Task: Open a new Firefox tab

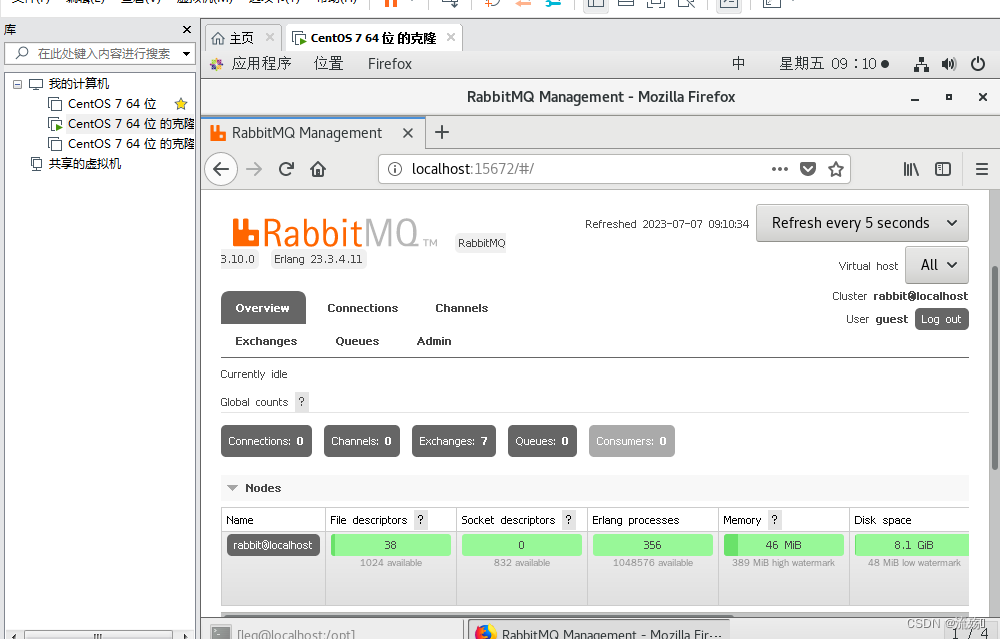Action: click(x=441, y=132)
